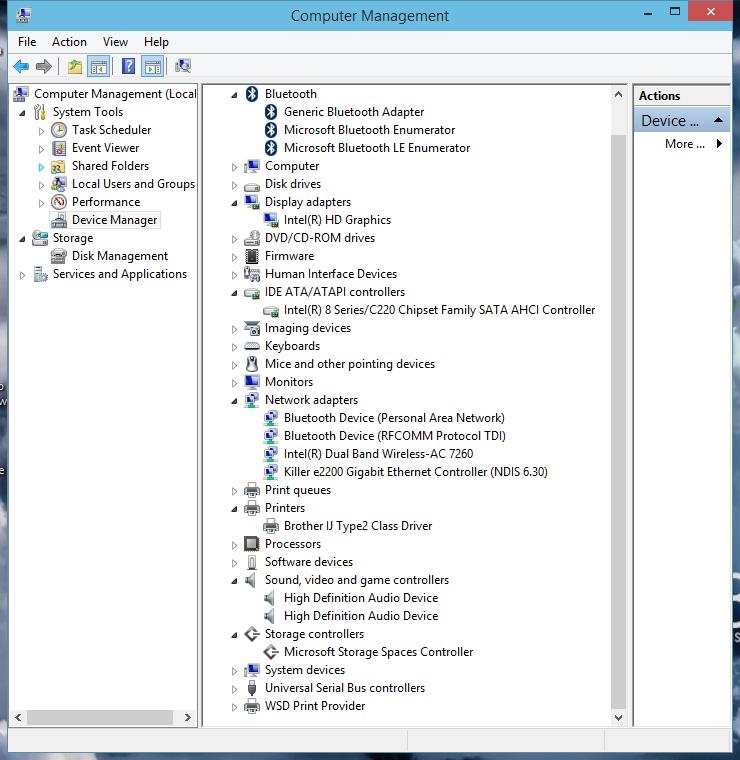Screen dimensions: 740x760
Task: Select Brother IJ Type2 Class Driver
Action: tap(358, 526)
